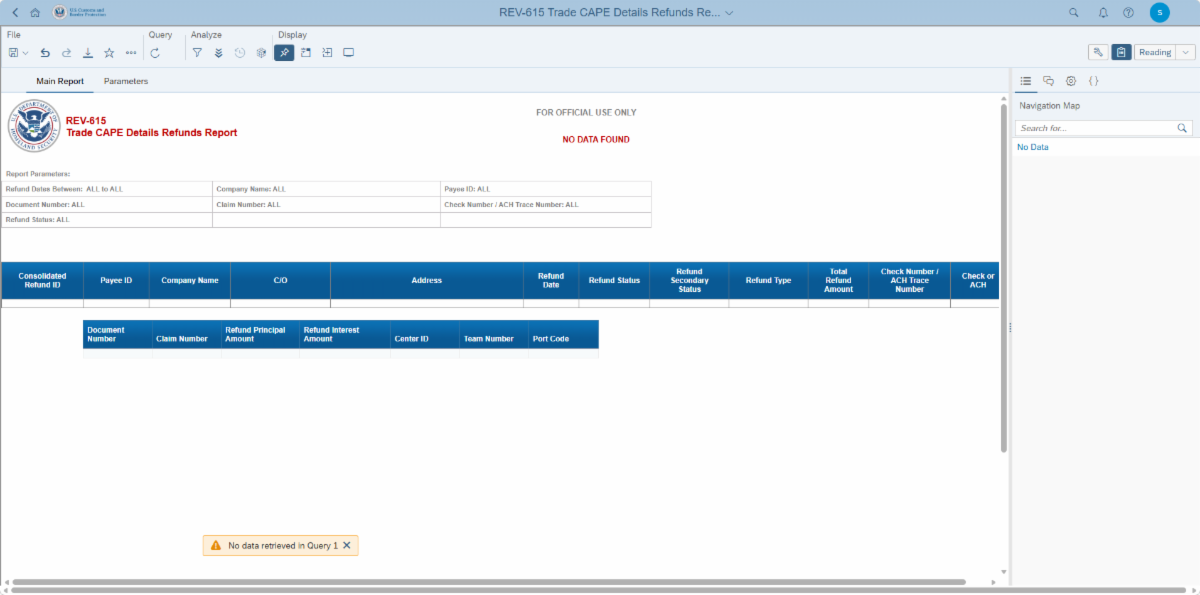
Task: Open the Save options dropdown arrow
Action: 26,53
